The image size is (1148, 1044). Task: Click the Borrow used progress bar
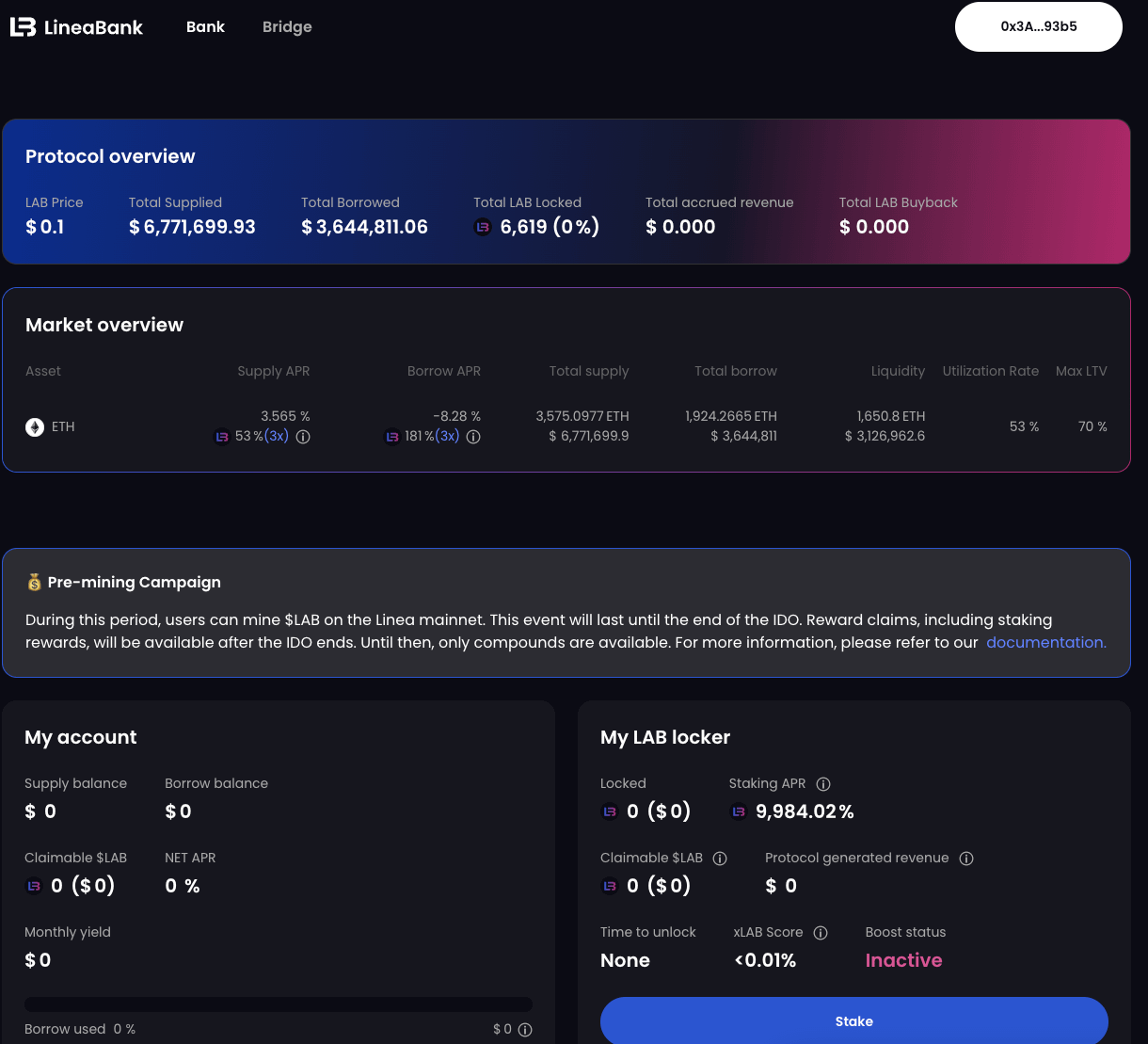279,1004
